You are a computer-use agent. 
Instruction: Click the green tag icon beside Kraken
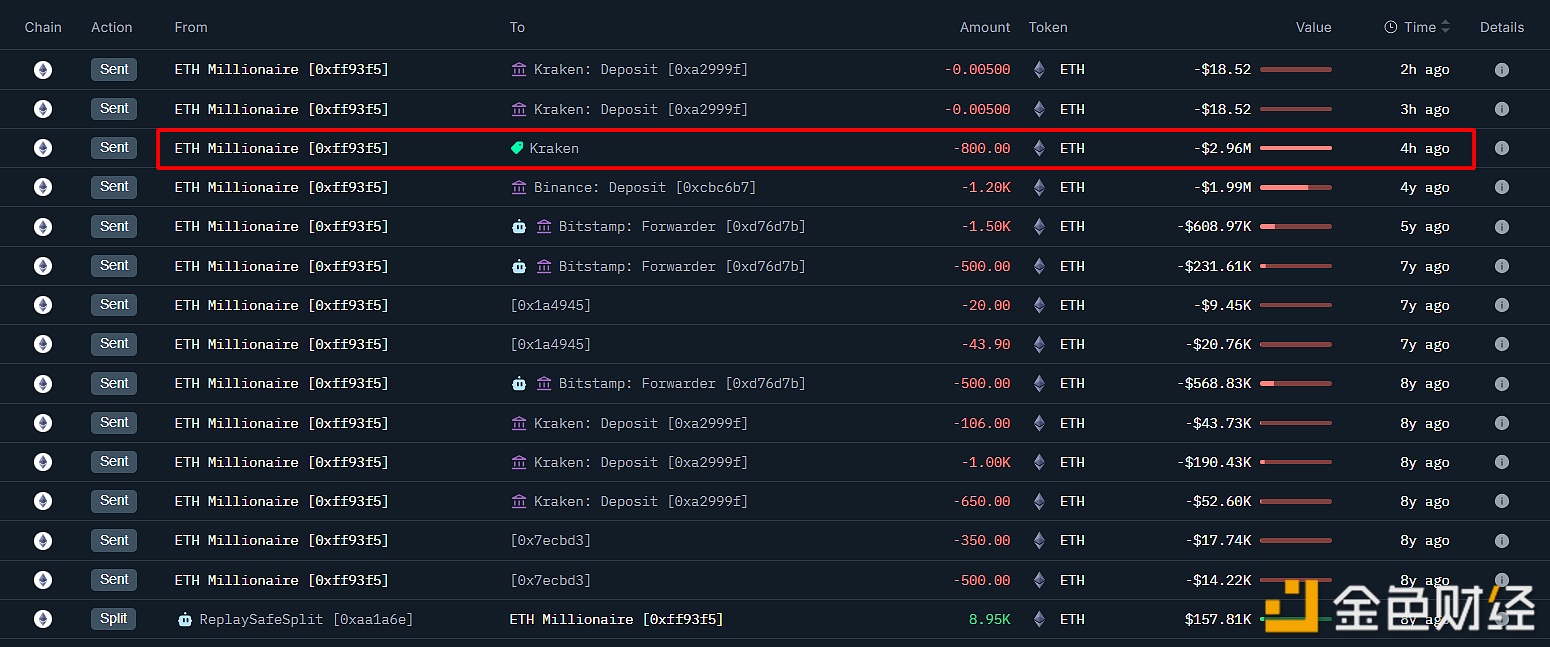point(517,148)
